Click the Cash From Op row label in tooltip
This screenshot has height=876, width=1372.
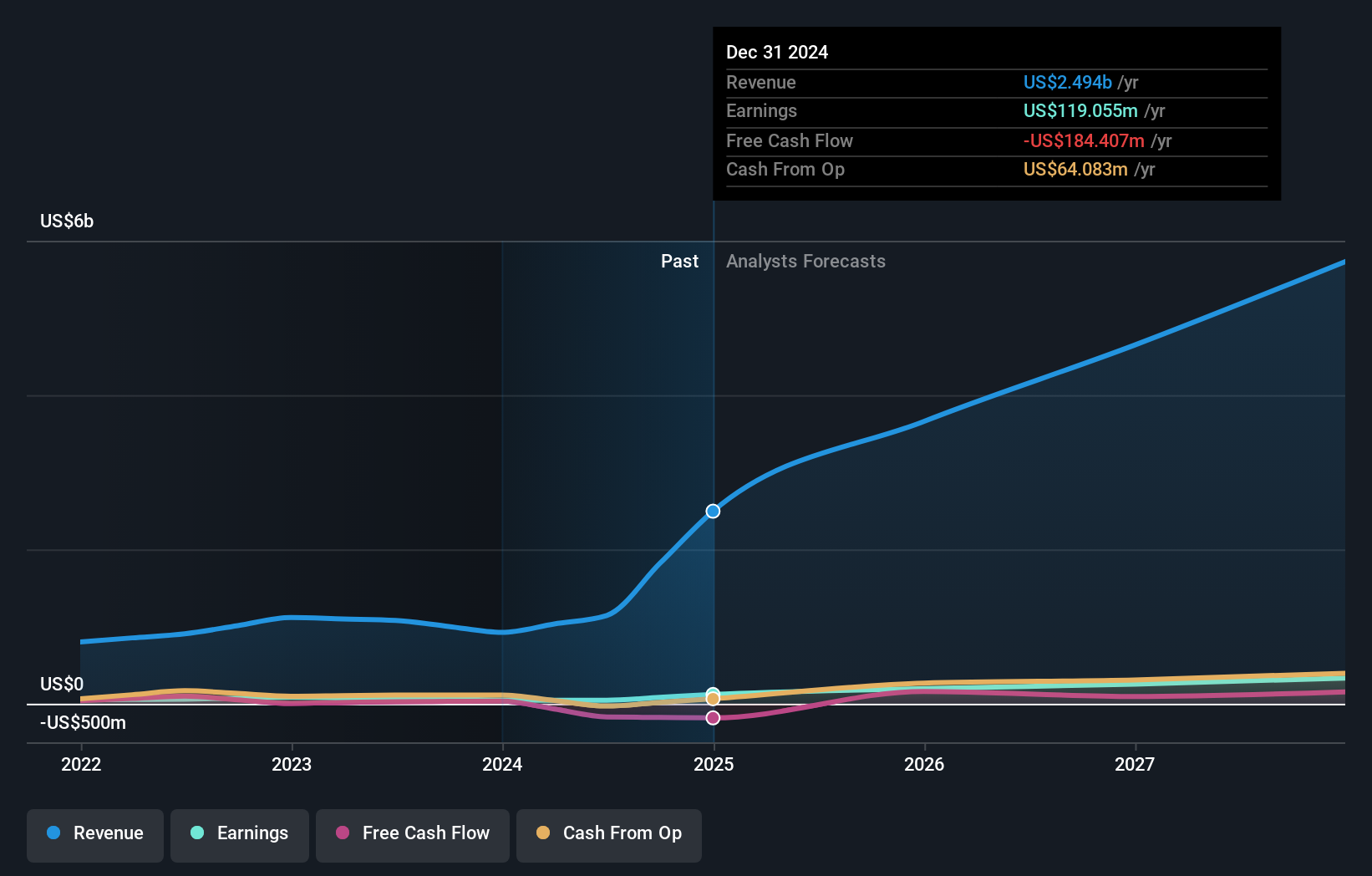tap(785, 170)
